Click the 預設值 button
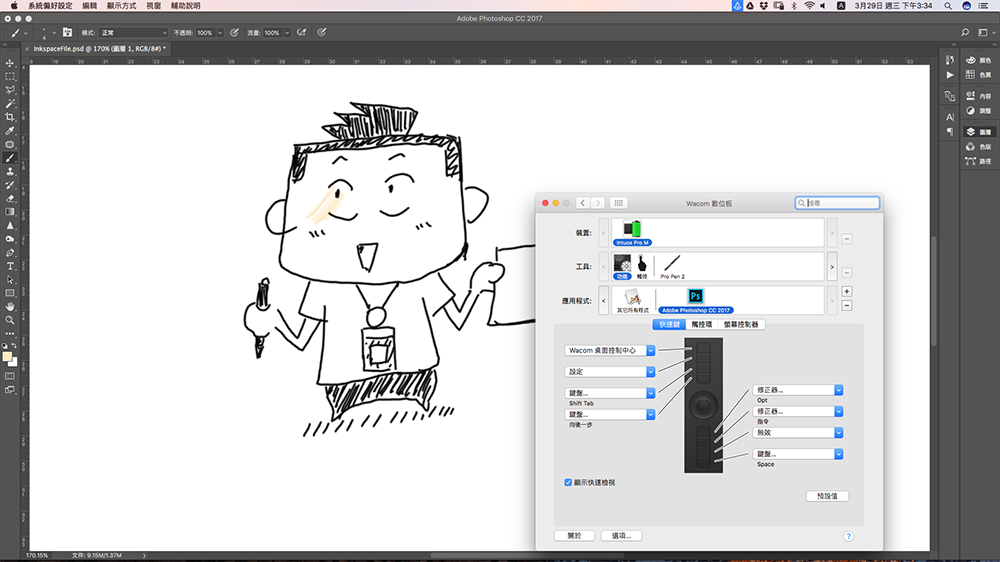Screen dimensions: 1000x562 [x=827, y=496]
